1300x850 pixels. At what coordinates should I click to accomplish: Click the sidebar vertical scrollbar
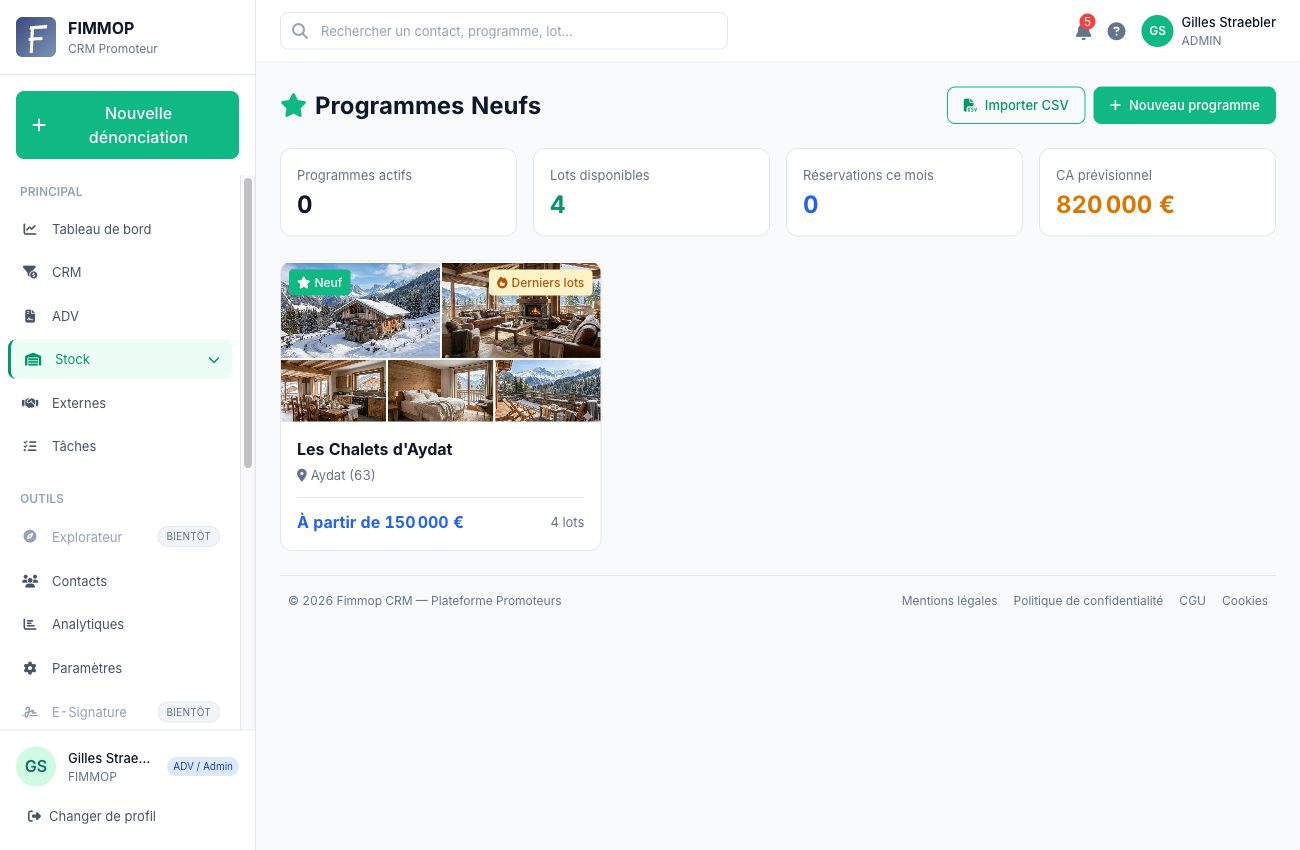tap(248, 323)
